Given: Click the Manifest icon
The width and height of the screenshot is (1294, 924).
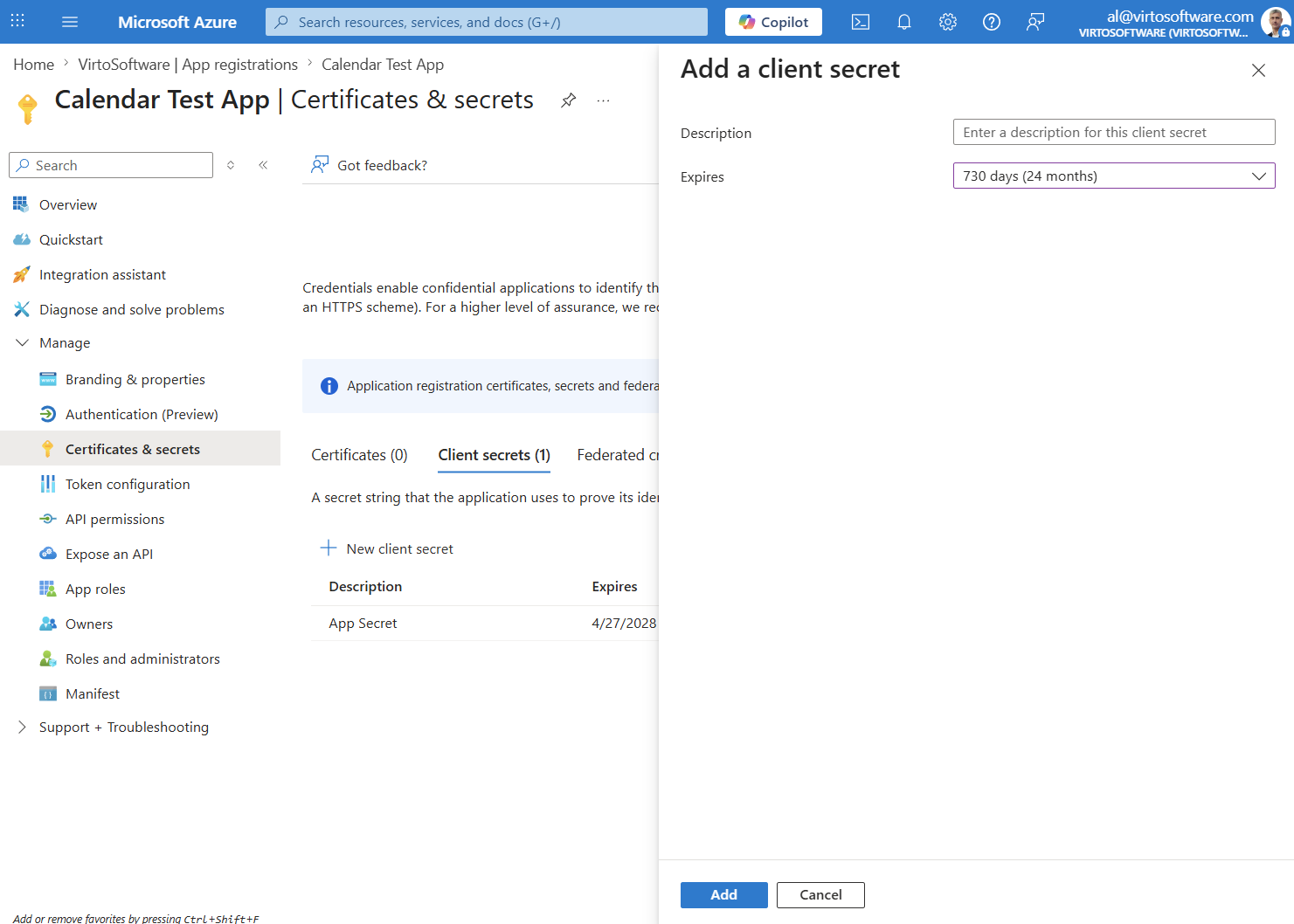Looking at the screenshot, I should click(x=48, y=693).
